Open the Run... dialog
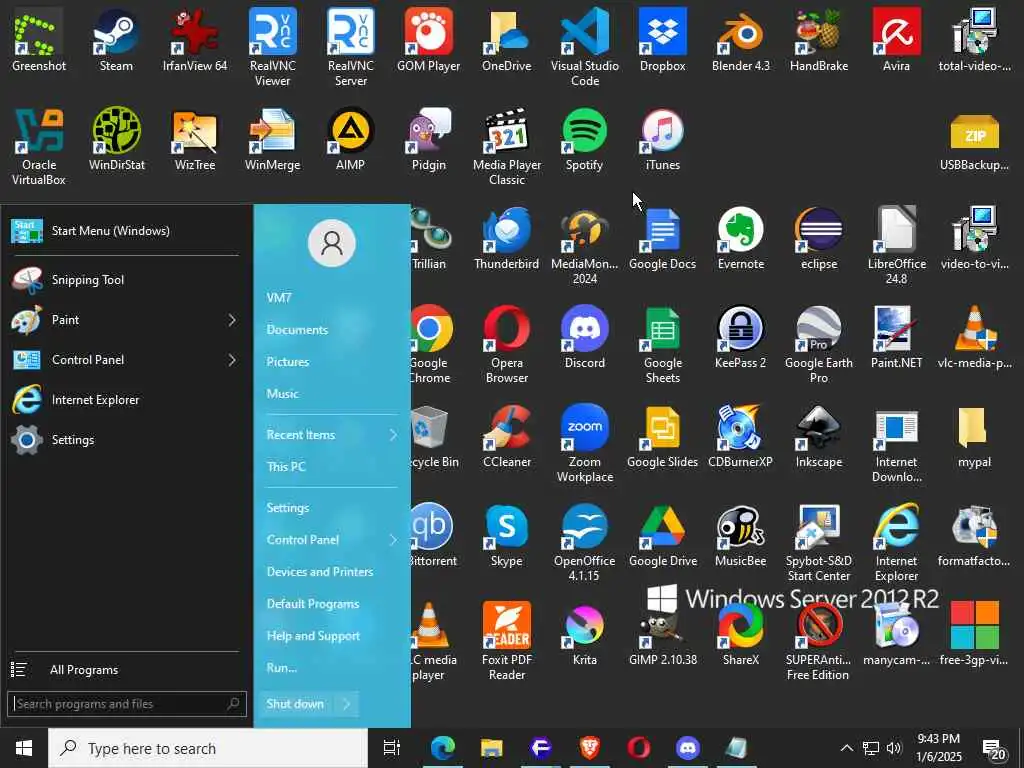 281,668
